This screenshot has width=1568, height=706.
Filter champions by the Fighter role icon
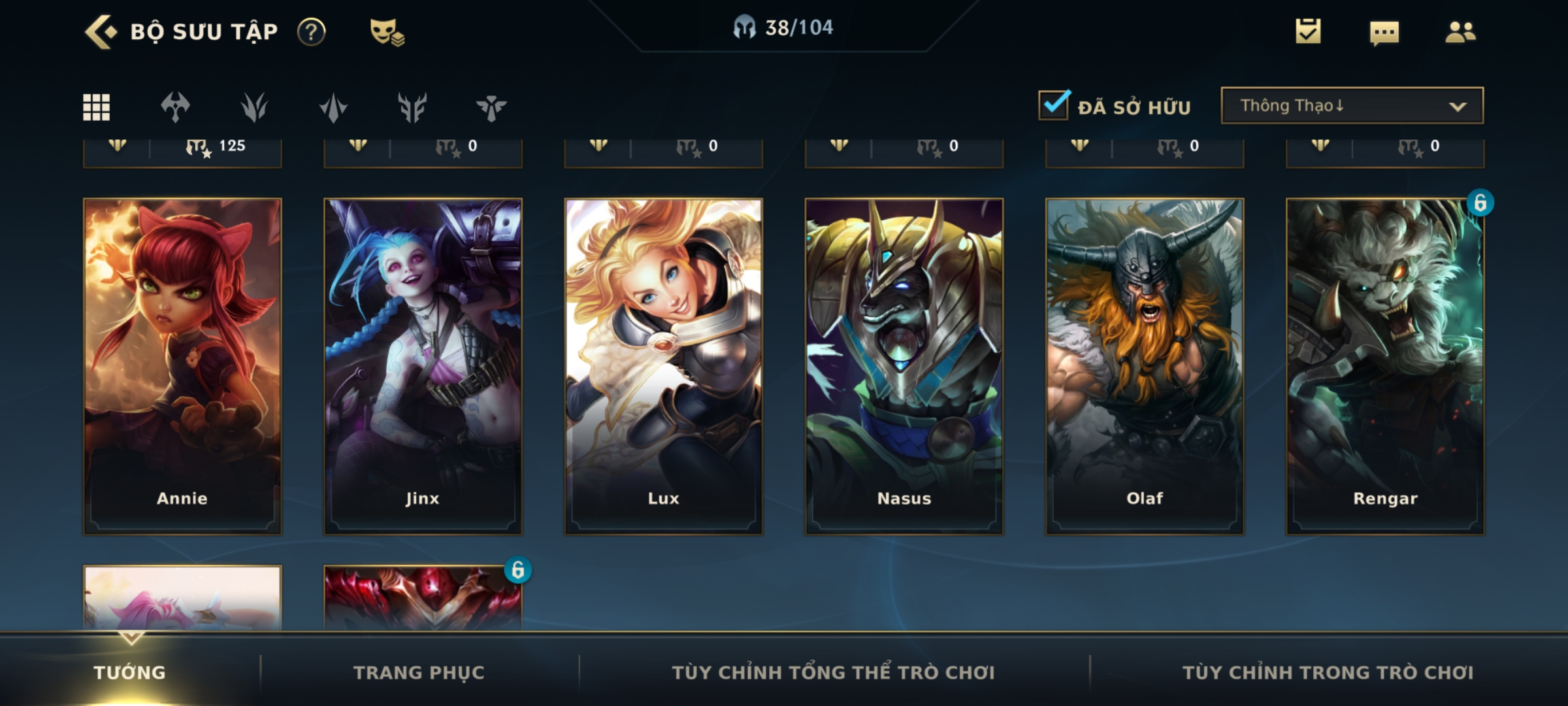175,107
